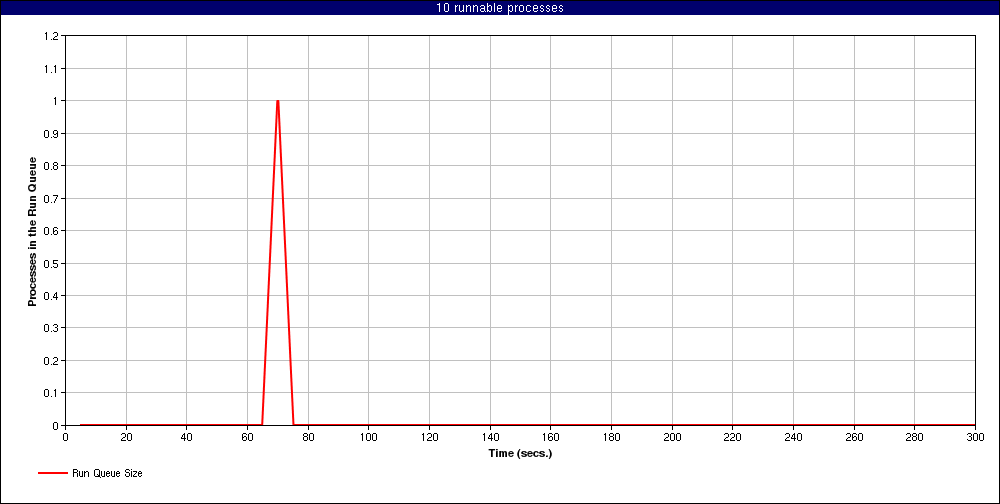The image size is (1000, 504).
Task: Click y-axis label 0.6
Action: [51, 231]
